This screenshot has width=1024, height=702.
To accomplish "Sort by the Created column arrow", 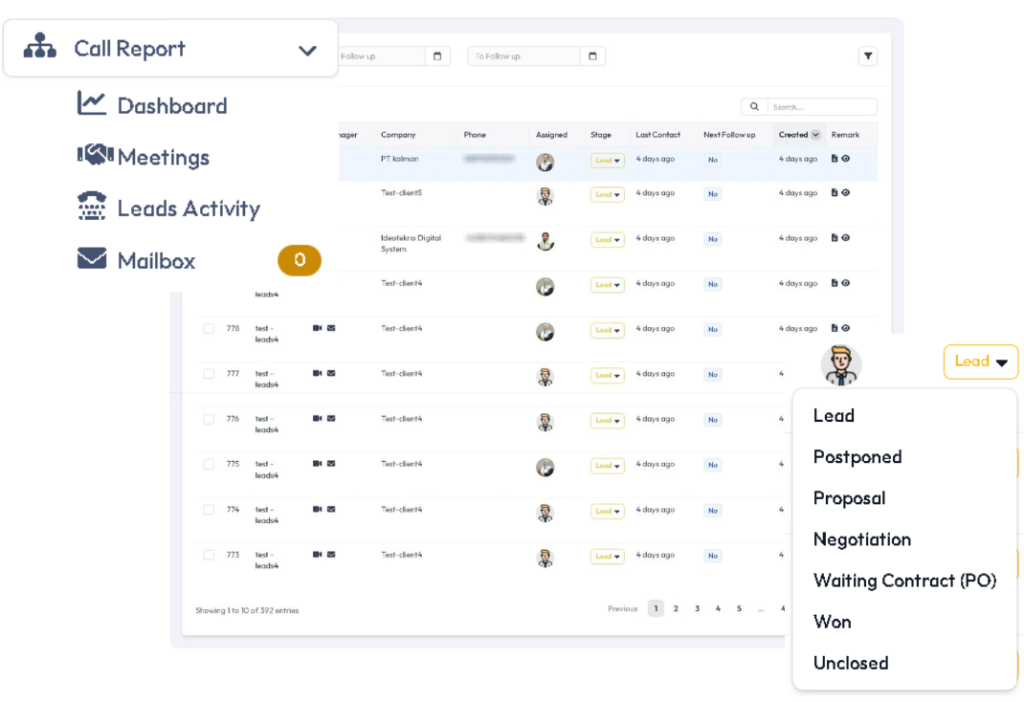I will [x=815, y=135].
